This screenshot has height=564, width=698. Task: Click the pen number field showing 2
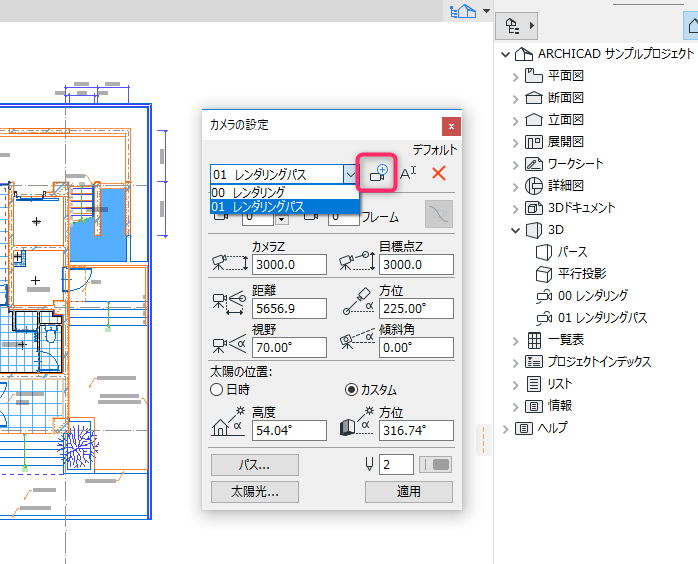(x=396, y=465)
